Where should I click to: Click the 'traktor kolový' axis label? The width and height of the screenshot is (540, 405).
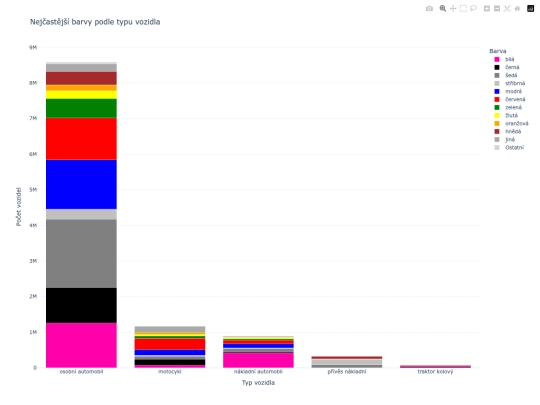(x=435, y=372)
